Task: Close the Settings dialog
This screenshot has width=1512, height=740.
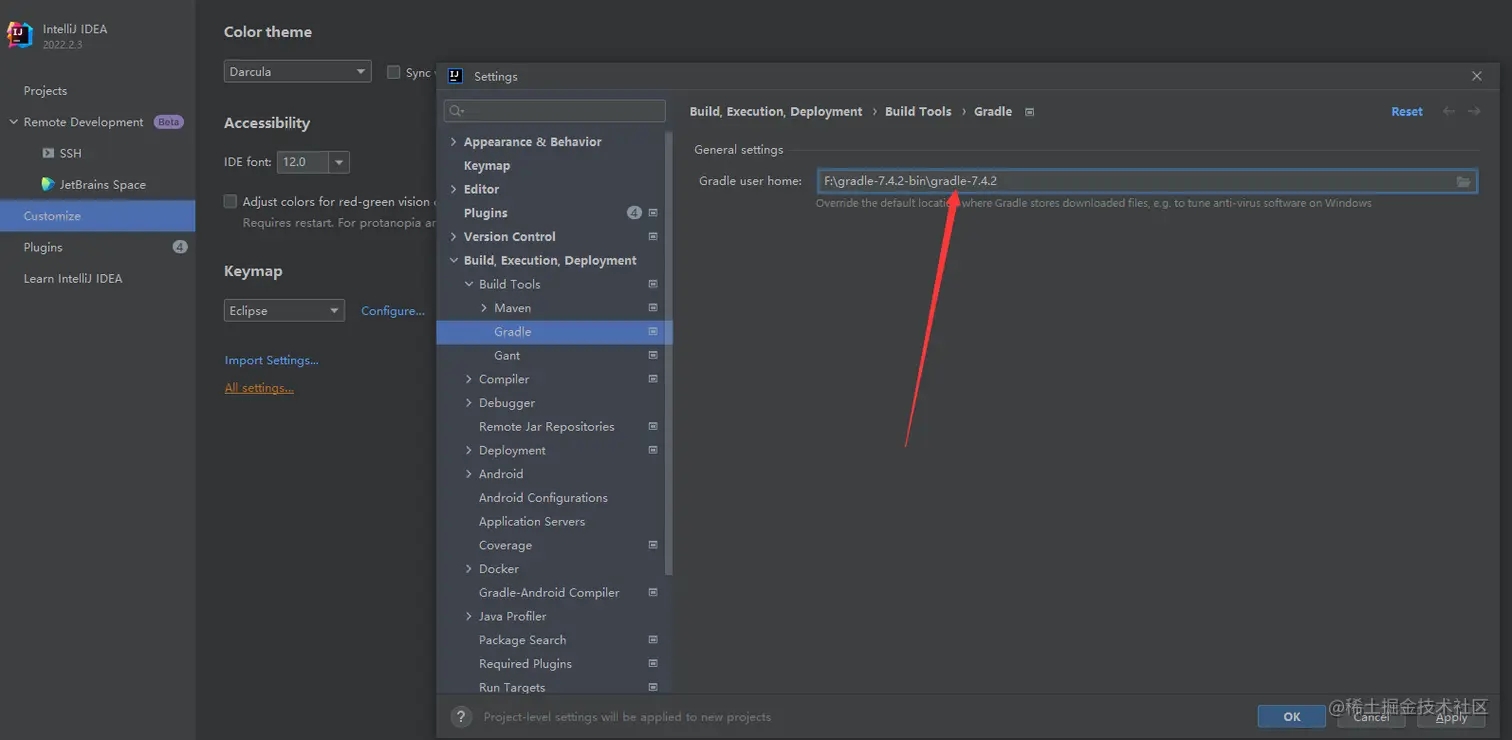Action: click(x=1477, y=76)
